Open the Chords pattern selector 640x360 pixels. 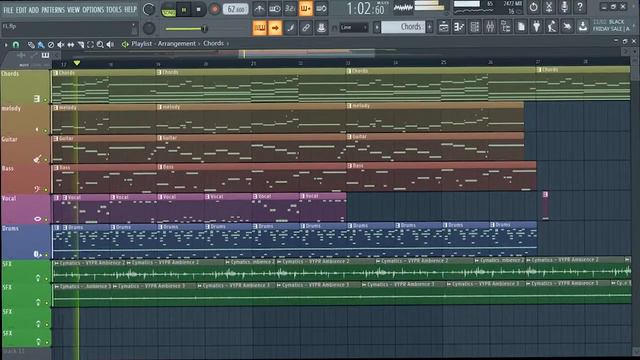coord(402,27)
